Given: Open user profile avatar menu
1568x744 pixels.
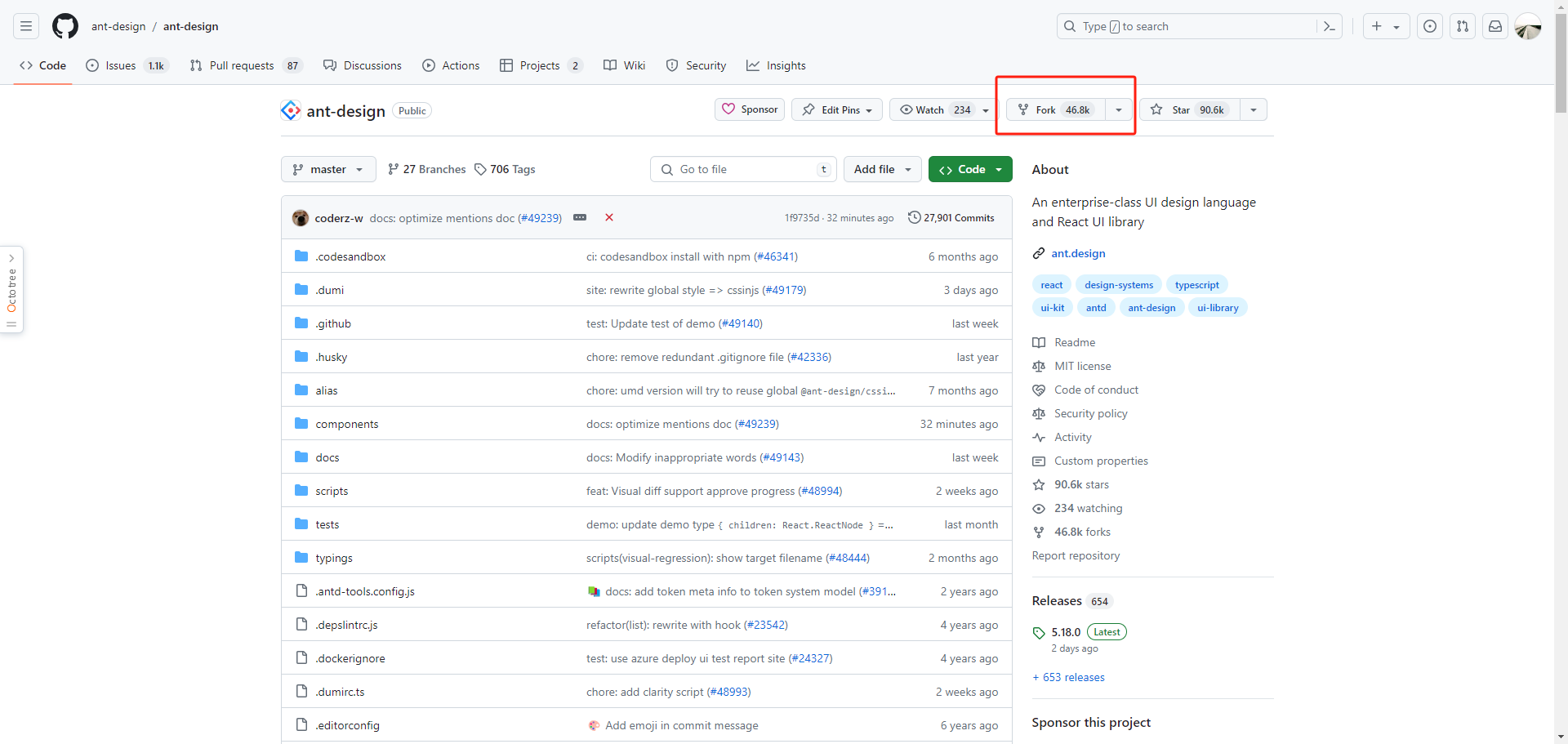Looking at the screenshot, I should (x=1528, y=26).
